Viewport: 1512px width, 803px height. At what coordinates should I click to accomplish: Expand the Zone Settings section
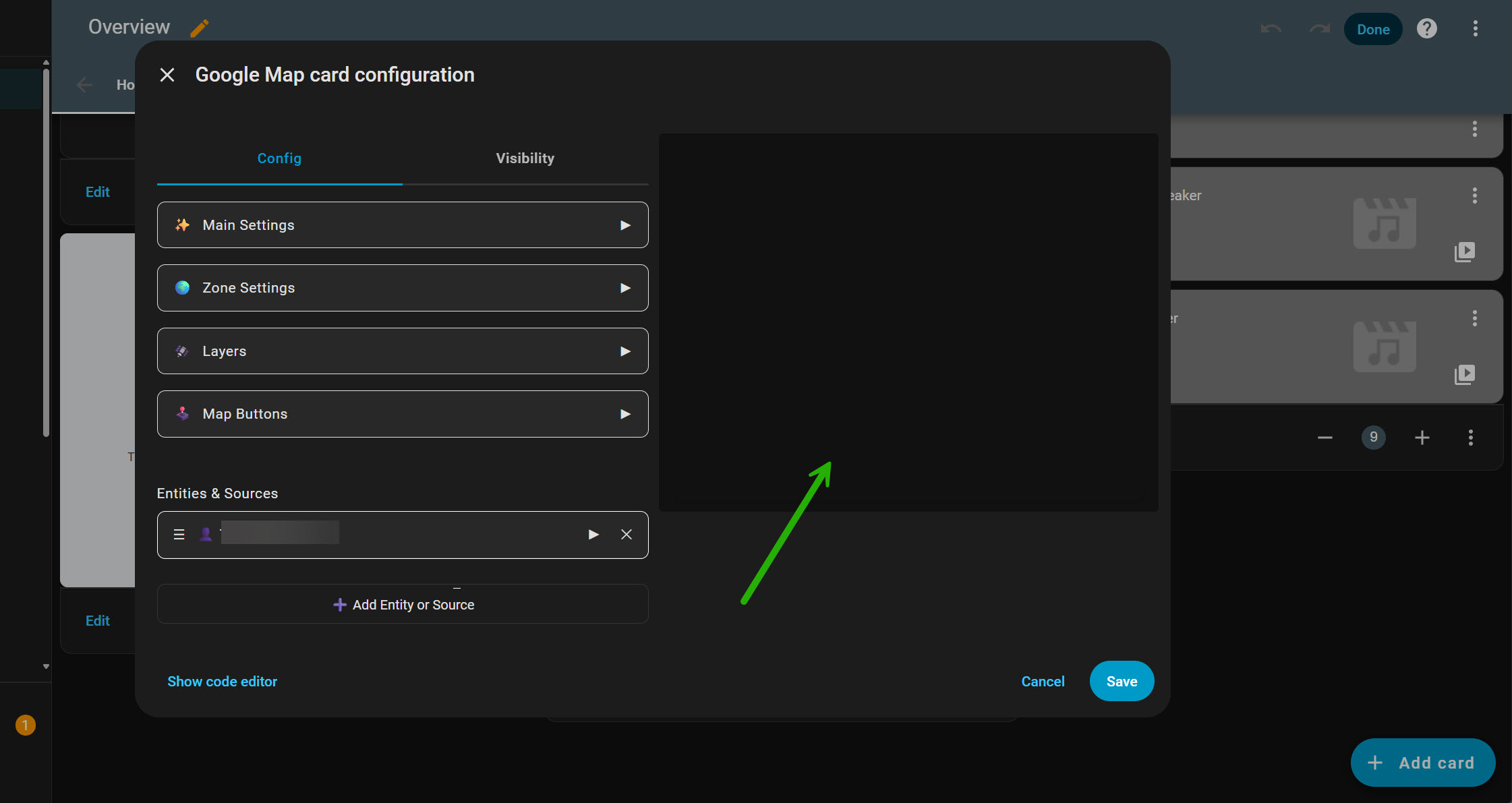[x=403, y=288]
